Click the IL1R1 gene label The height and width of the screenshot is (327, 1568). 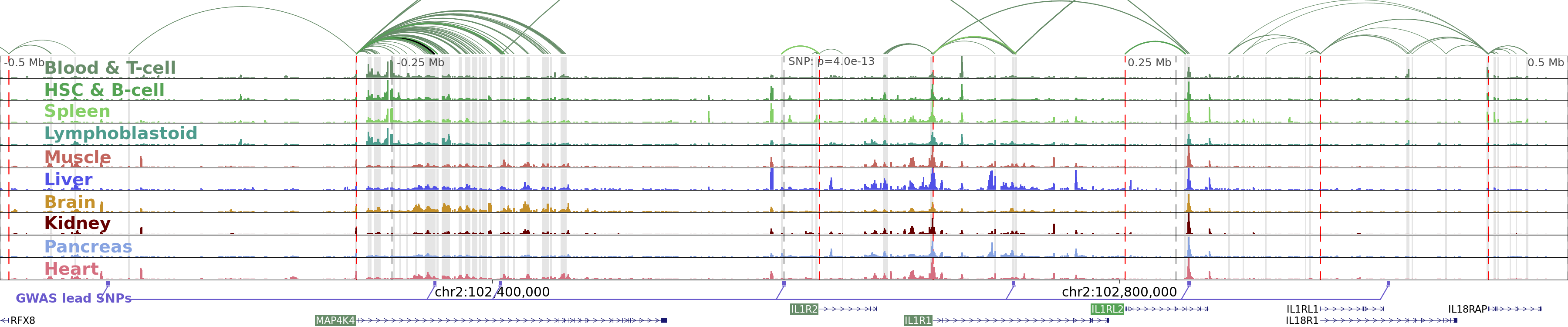click(917, 320)
